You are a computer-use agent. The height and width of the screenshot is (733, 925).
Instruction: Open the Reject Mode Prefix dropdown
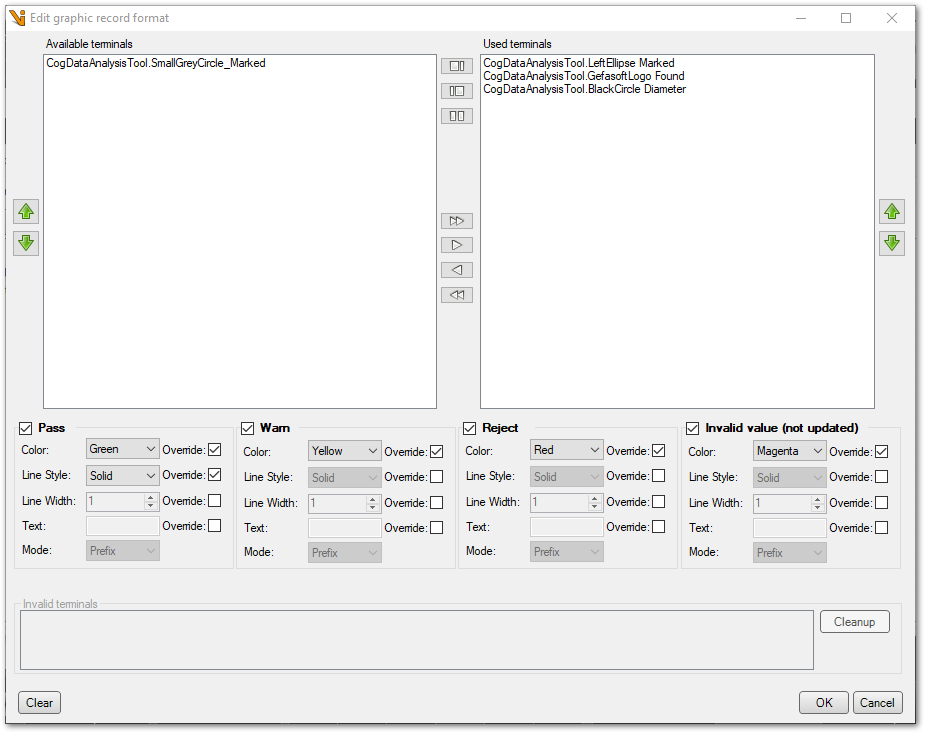pyautogui.click(x=566, y=552)
